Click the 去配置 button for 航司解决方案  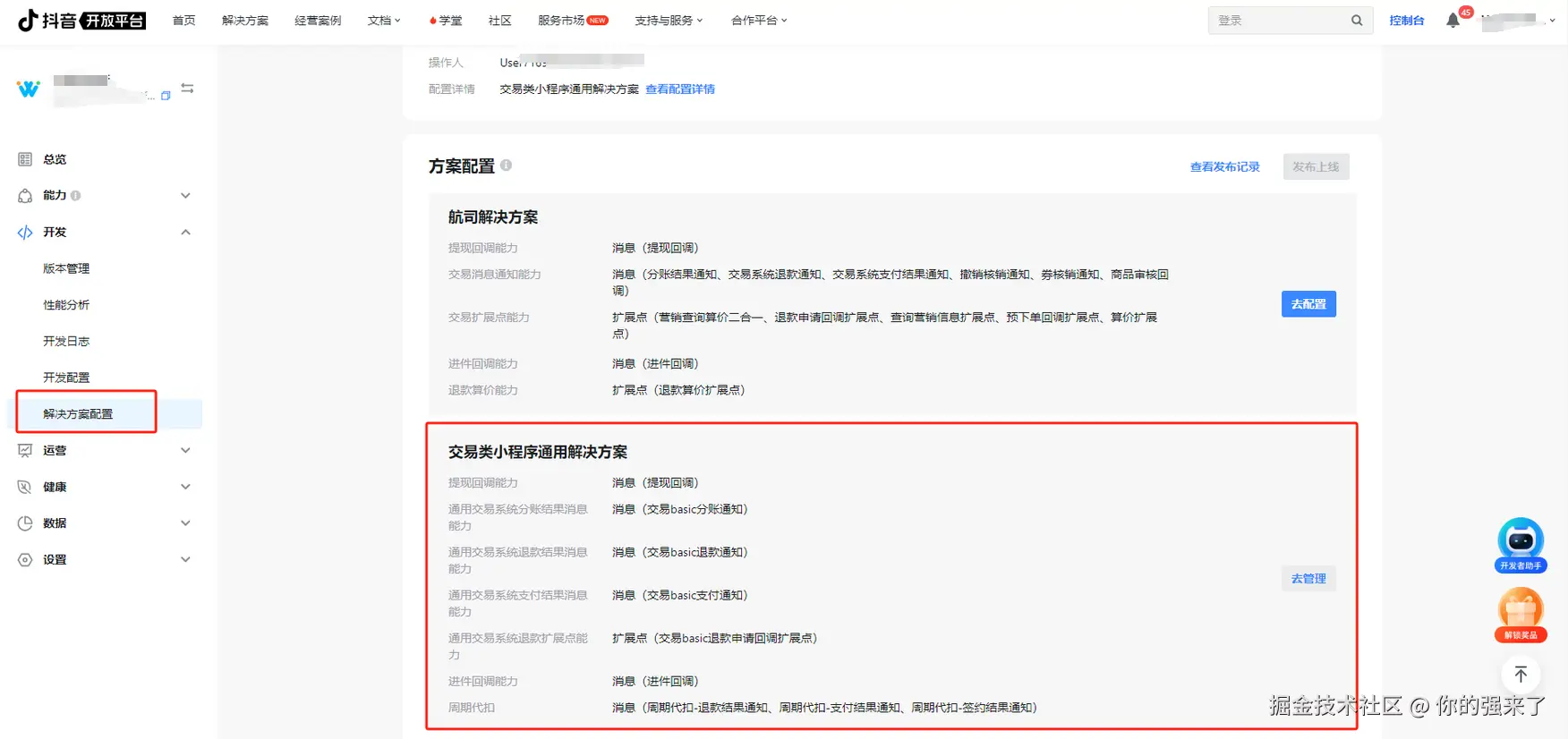(1308, 304)
